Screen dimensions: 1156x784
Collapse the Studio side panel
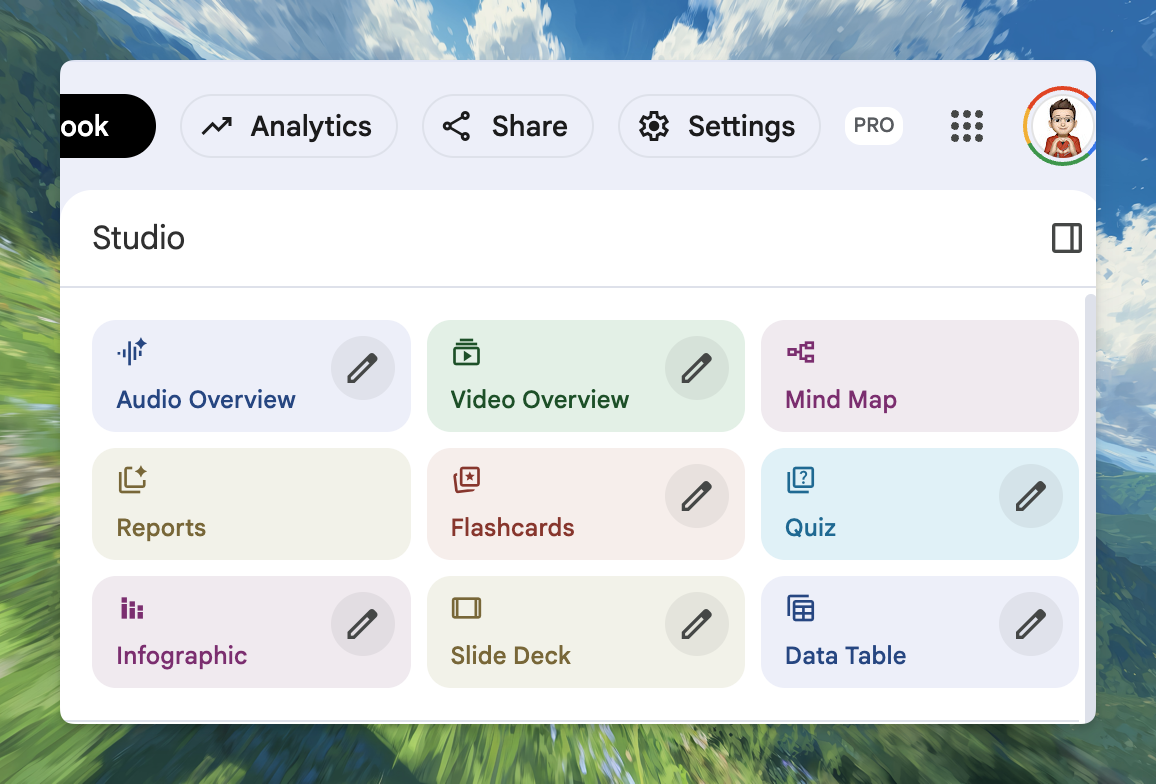(x=1066, y=238)
